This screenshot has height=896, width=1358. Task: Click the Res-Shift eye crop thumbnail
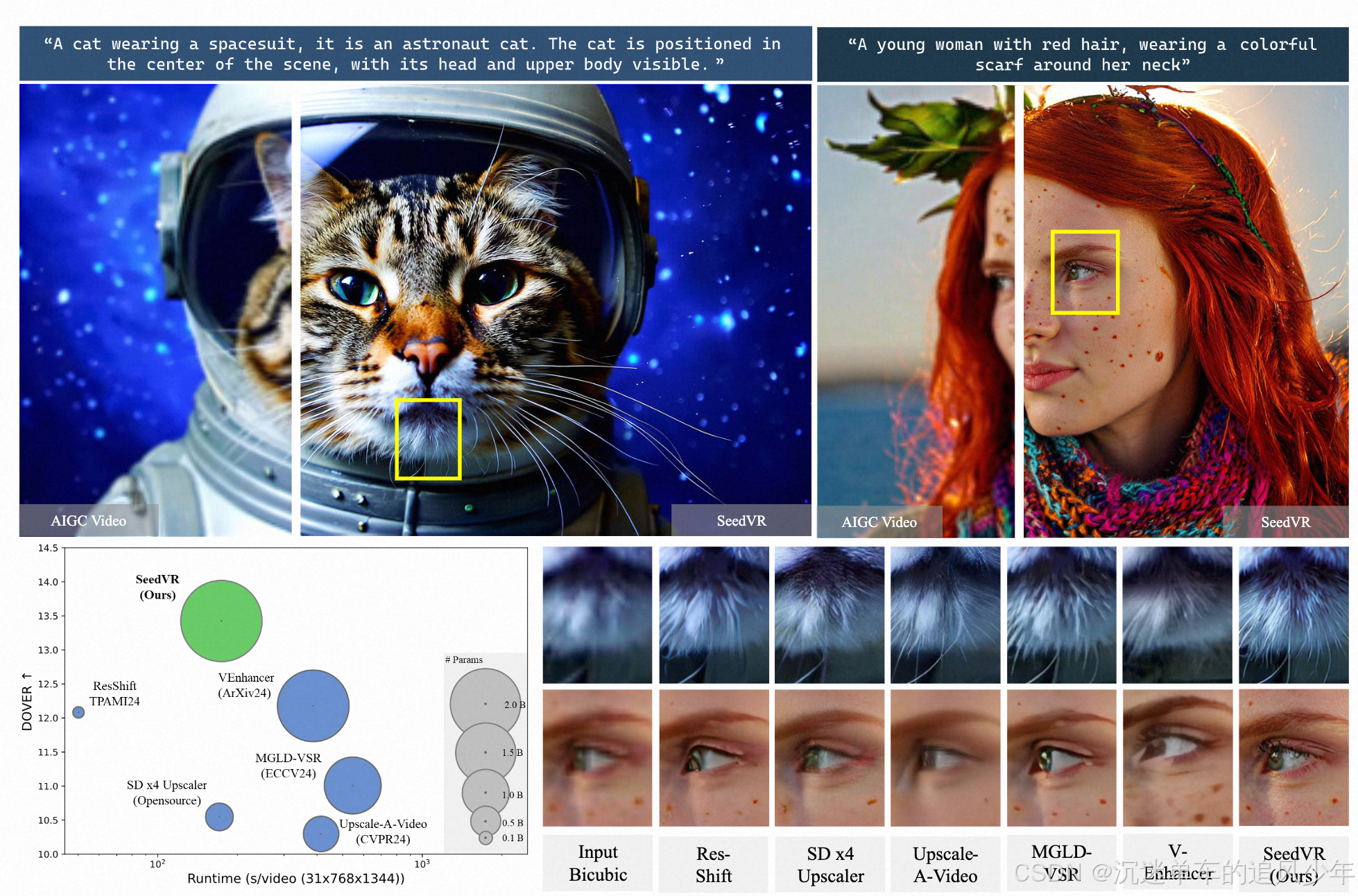tap(714, 757)
